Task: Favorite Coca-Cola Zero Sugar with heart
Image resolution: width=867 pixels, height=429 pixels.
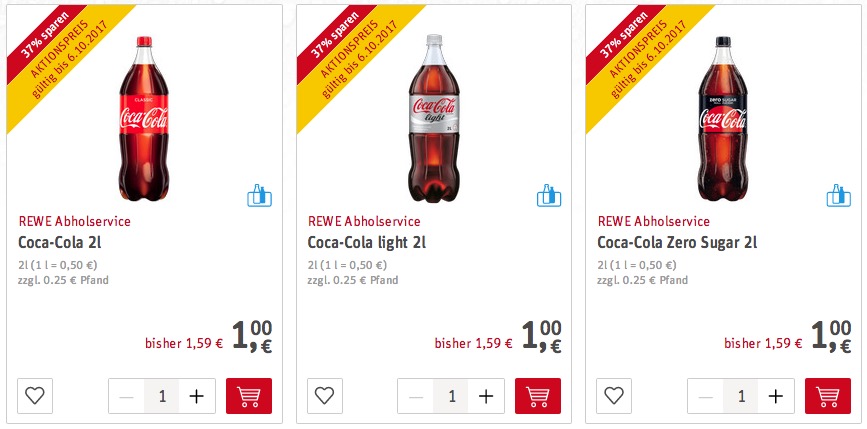Action: [x=614, y=396]
